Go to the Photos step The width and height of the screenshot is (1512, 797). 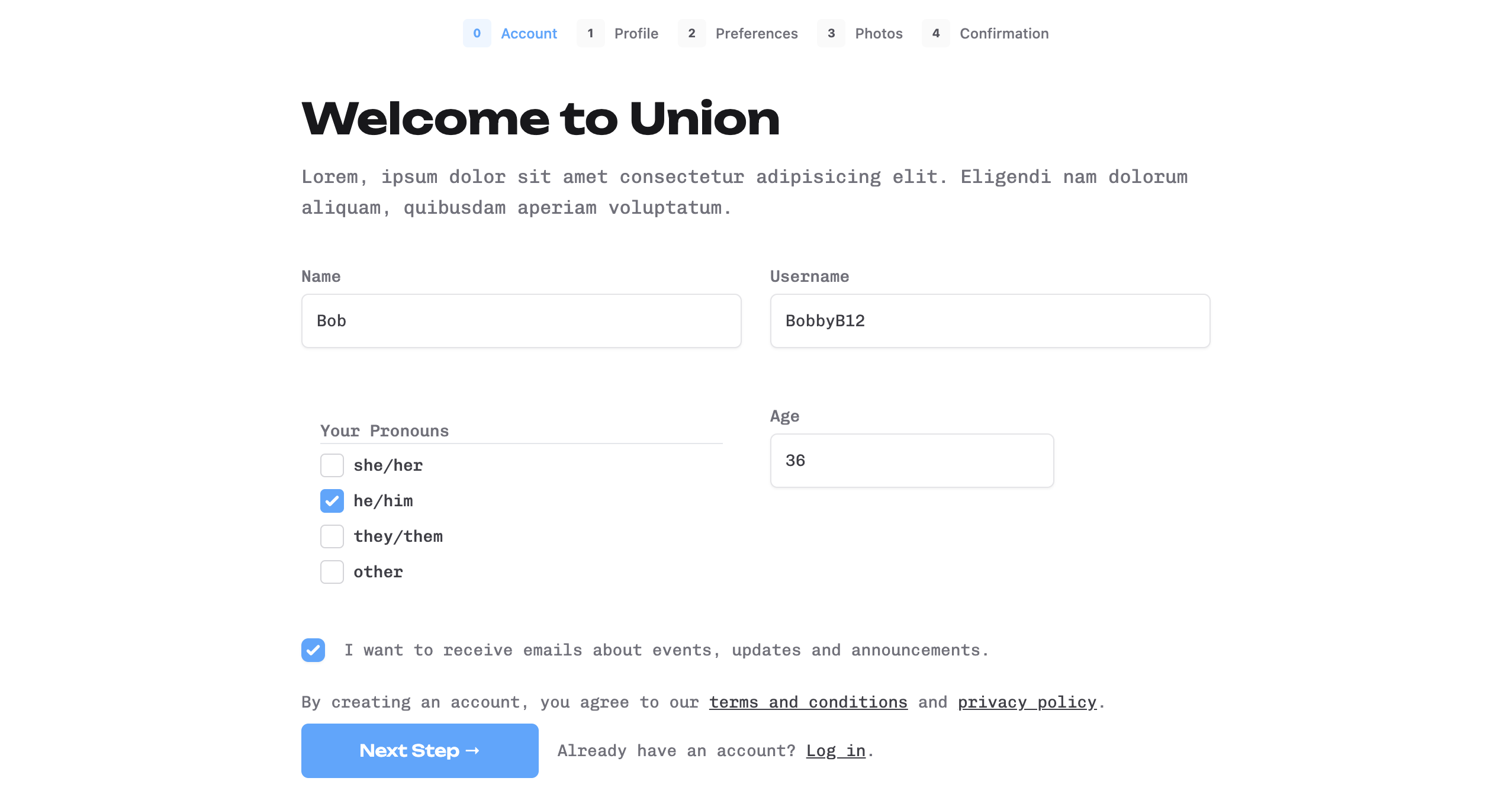coord(878,34)
